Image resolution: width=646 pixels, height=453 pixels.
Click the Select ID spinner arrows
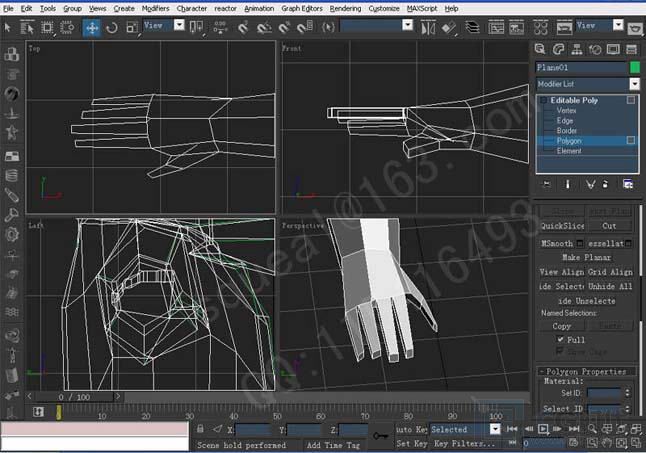tap(627, 409)
